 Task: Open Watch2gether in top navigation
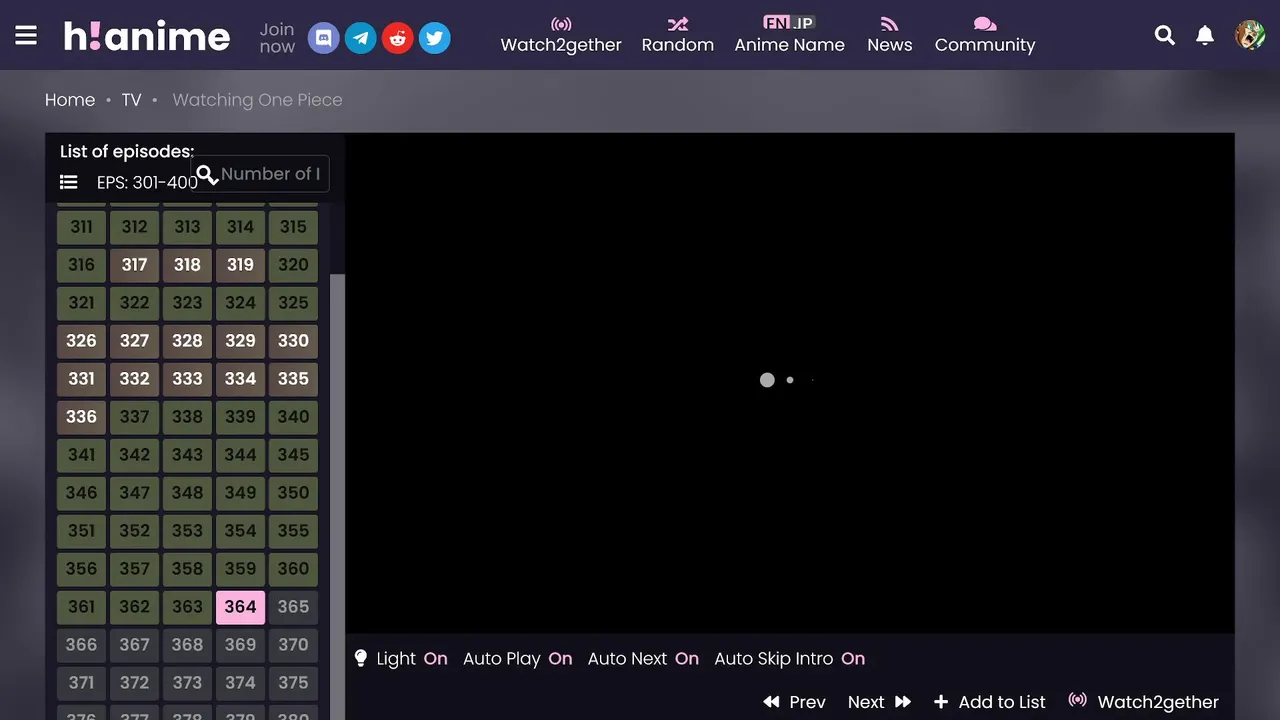click(x=561, y=36)
